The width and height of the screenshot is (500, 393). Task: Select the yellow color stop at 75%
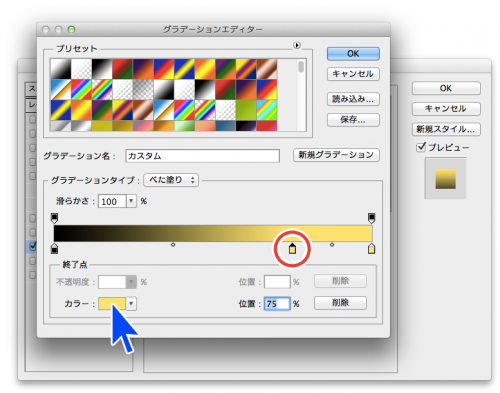tap(292, 248)
